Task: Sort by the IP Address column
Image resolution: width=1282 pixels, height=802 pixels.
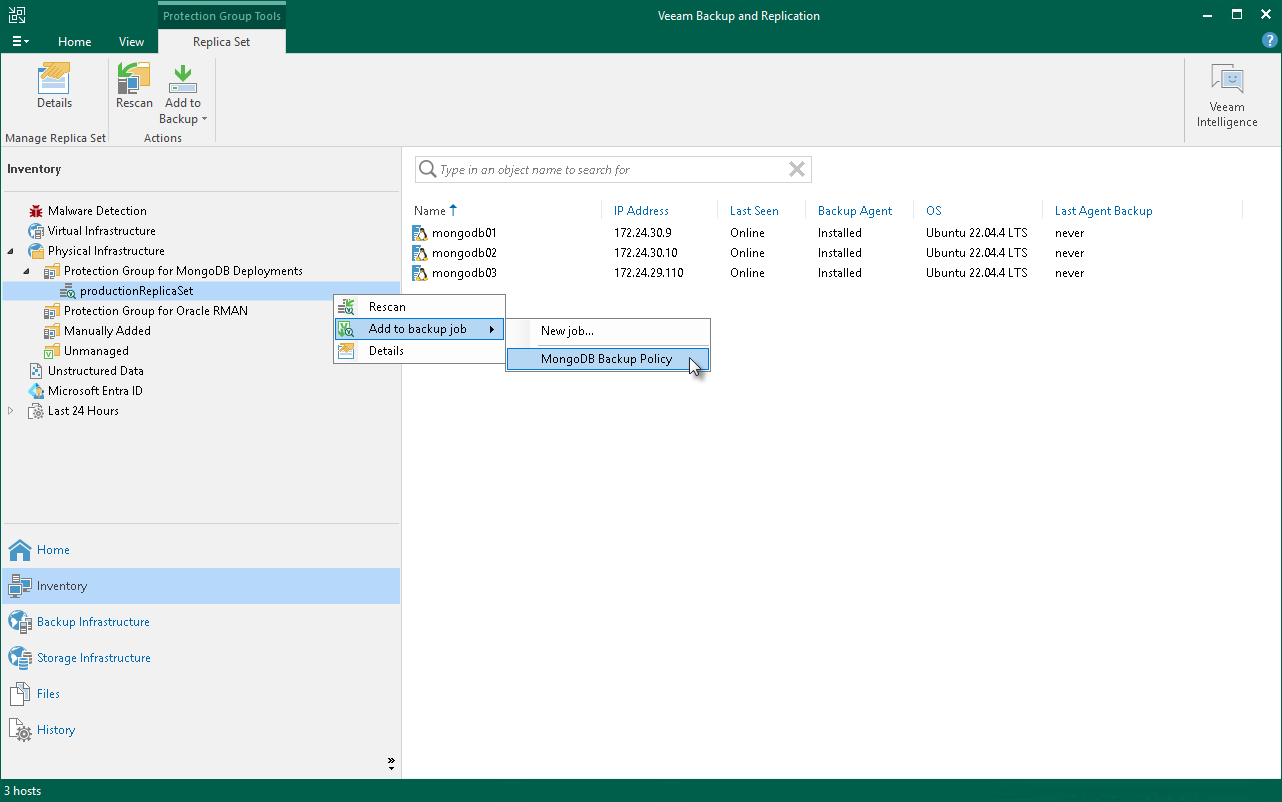Action: (x=641, y=211)
